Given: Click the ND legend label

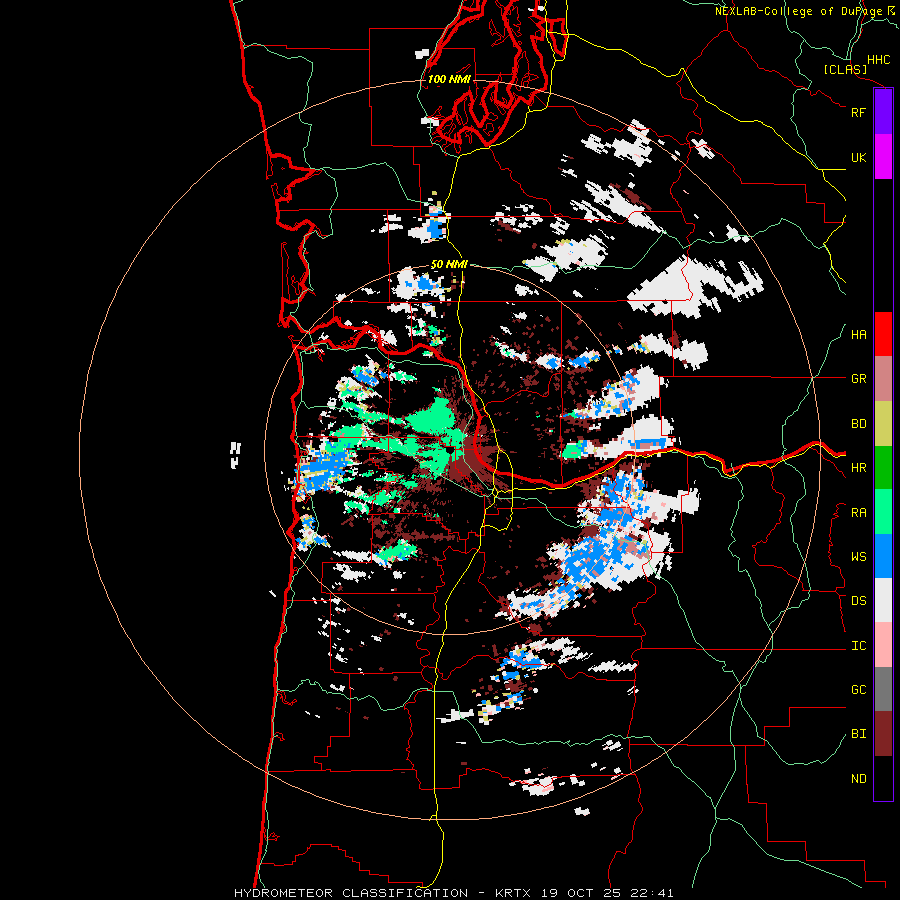Looking at the screenshot, I should [858, 779].
